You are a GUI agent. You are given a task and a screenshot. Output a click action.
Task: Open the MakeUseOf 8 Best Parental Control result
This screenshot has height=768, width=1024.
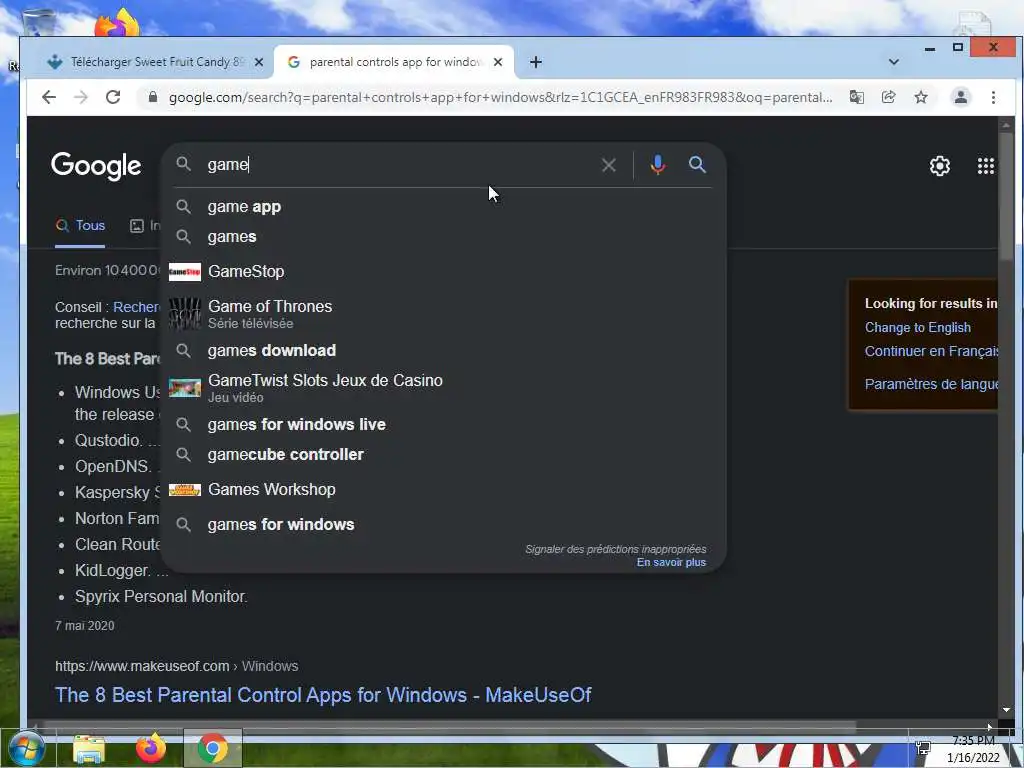tap(323, 695)
